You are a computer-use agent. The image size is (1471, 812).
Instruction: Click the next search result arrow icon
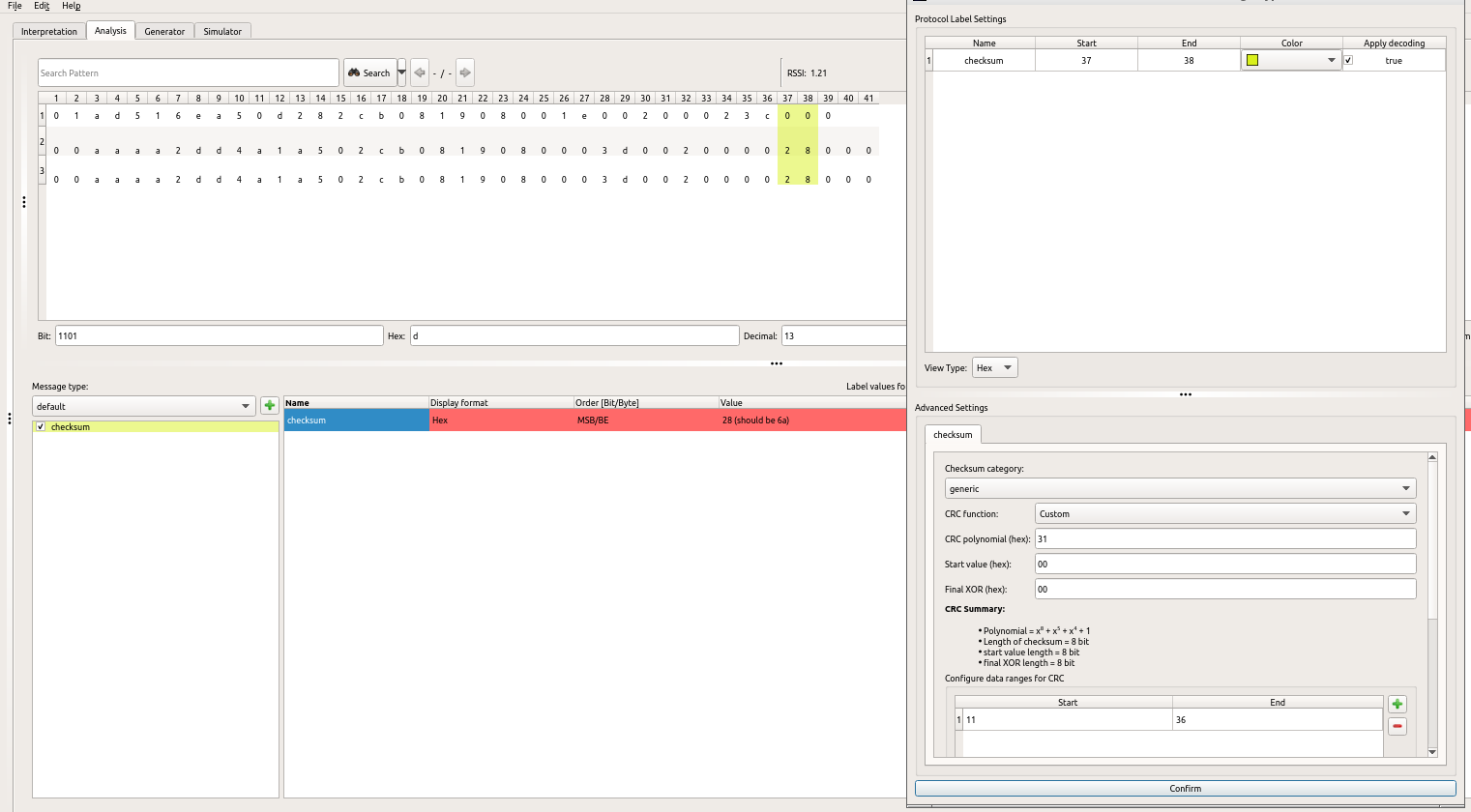pos(465,72)
